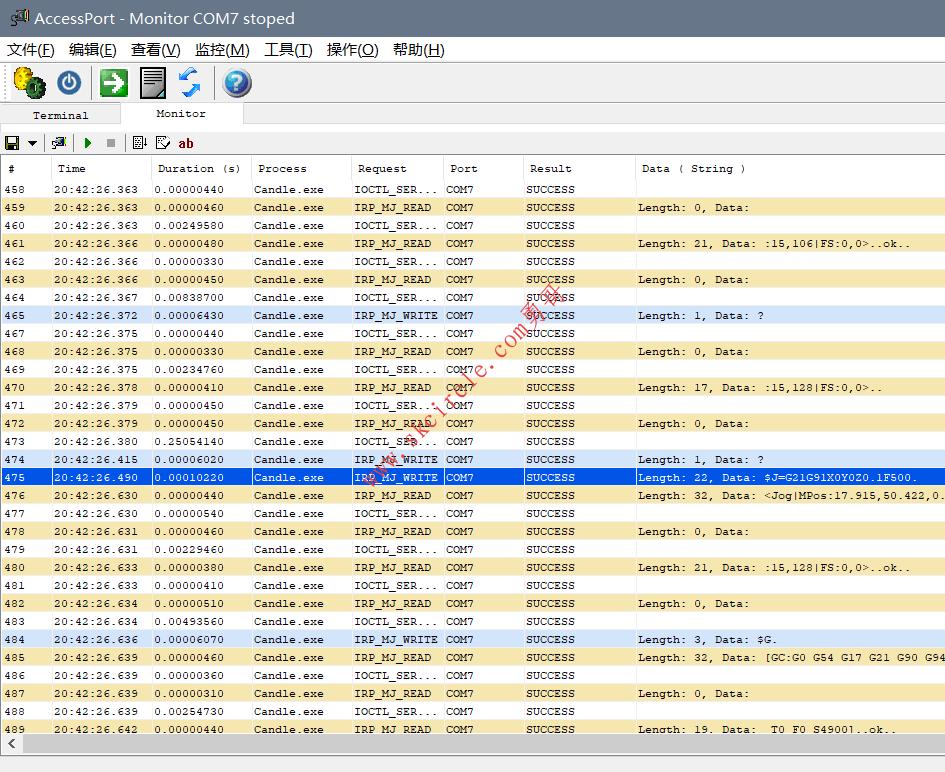Click SUCCESS result in row 482
Image resolution: width=945 pixels, height=772 pixels.
550,603
